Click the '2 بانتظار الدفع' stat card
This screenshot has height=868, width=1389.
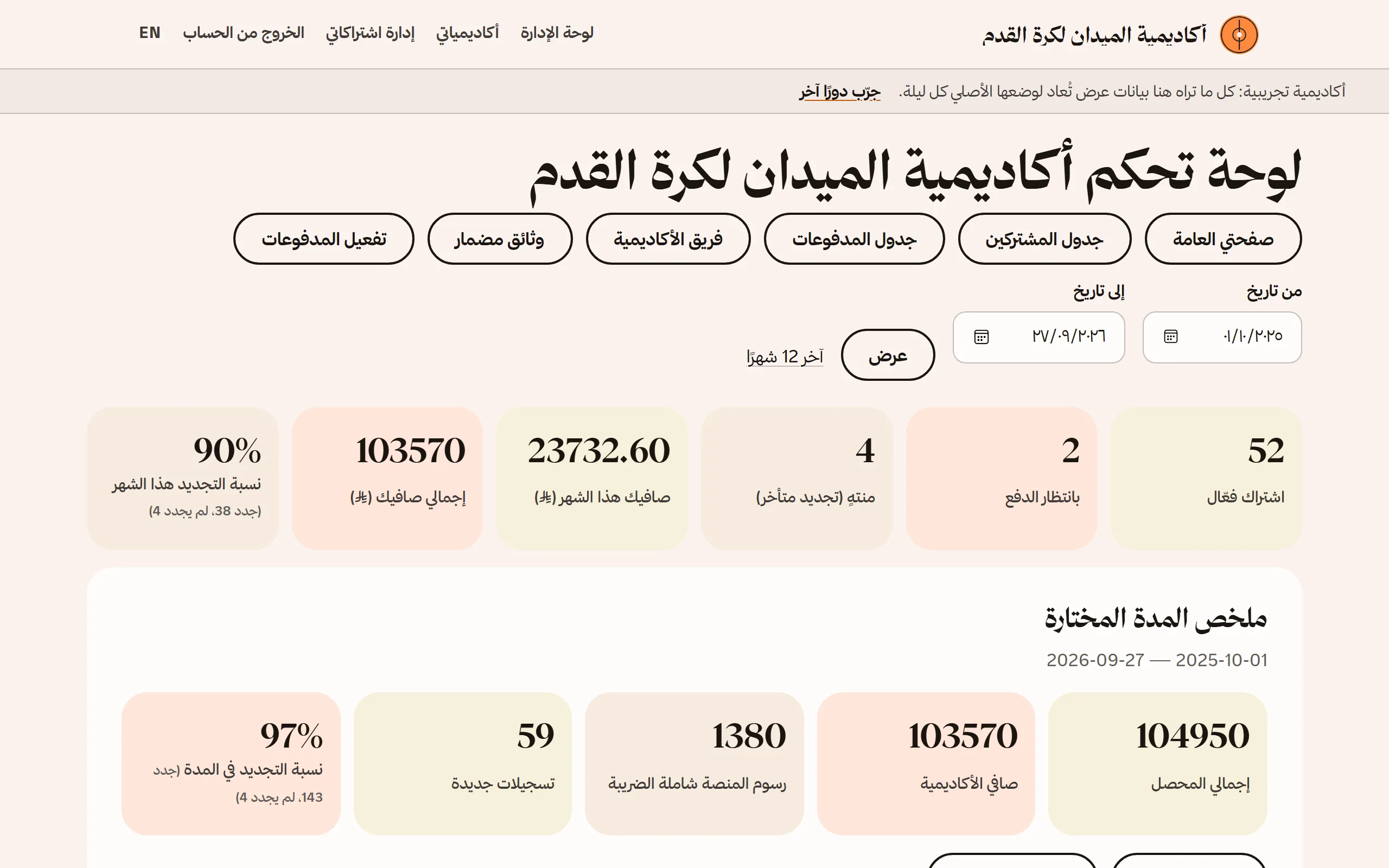point(1001,478)
